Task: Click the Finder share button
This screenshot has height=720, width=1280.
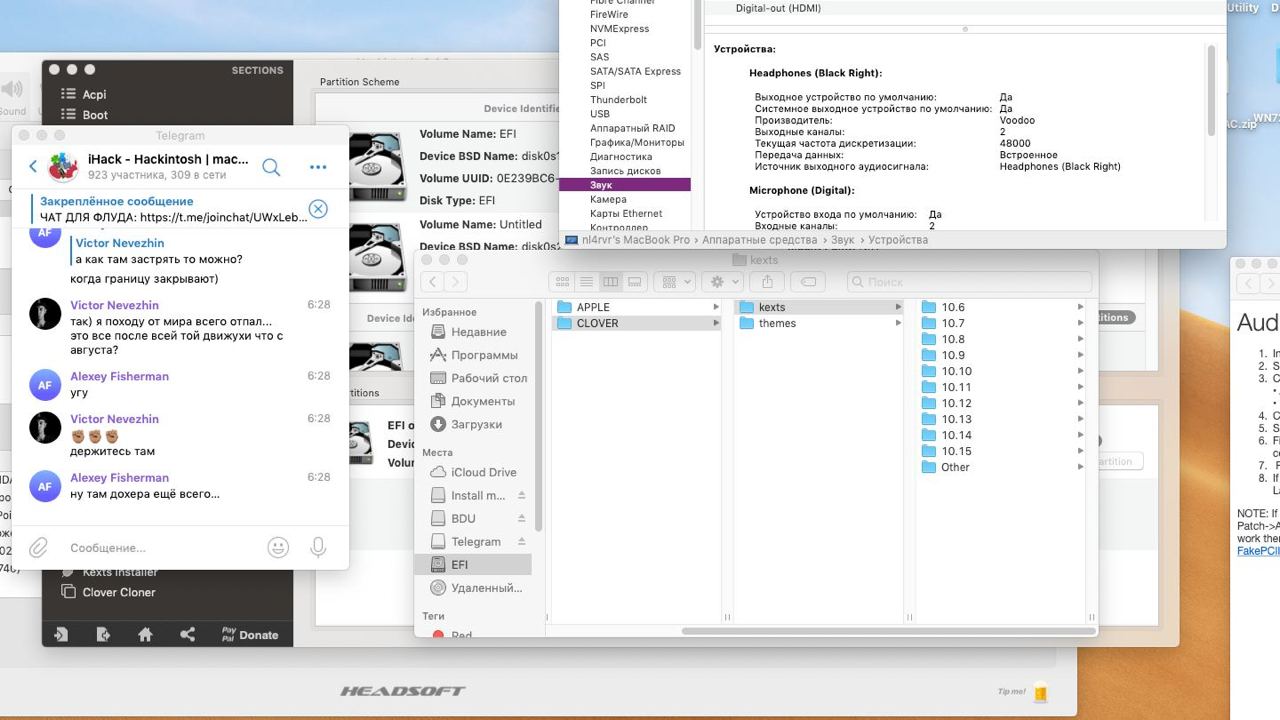Action: (x=769, y=282)
